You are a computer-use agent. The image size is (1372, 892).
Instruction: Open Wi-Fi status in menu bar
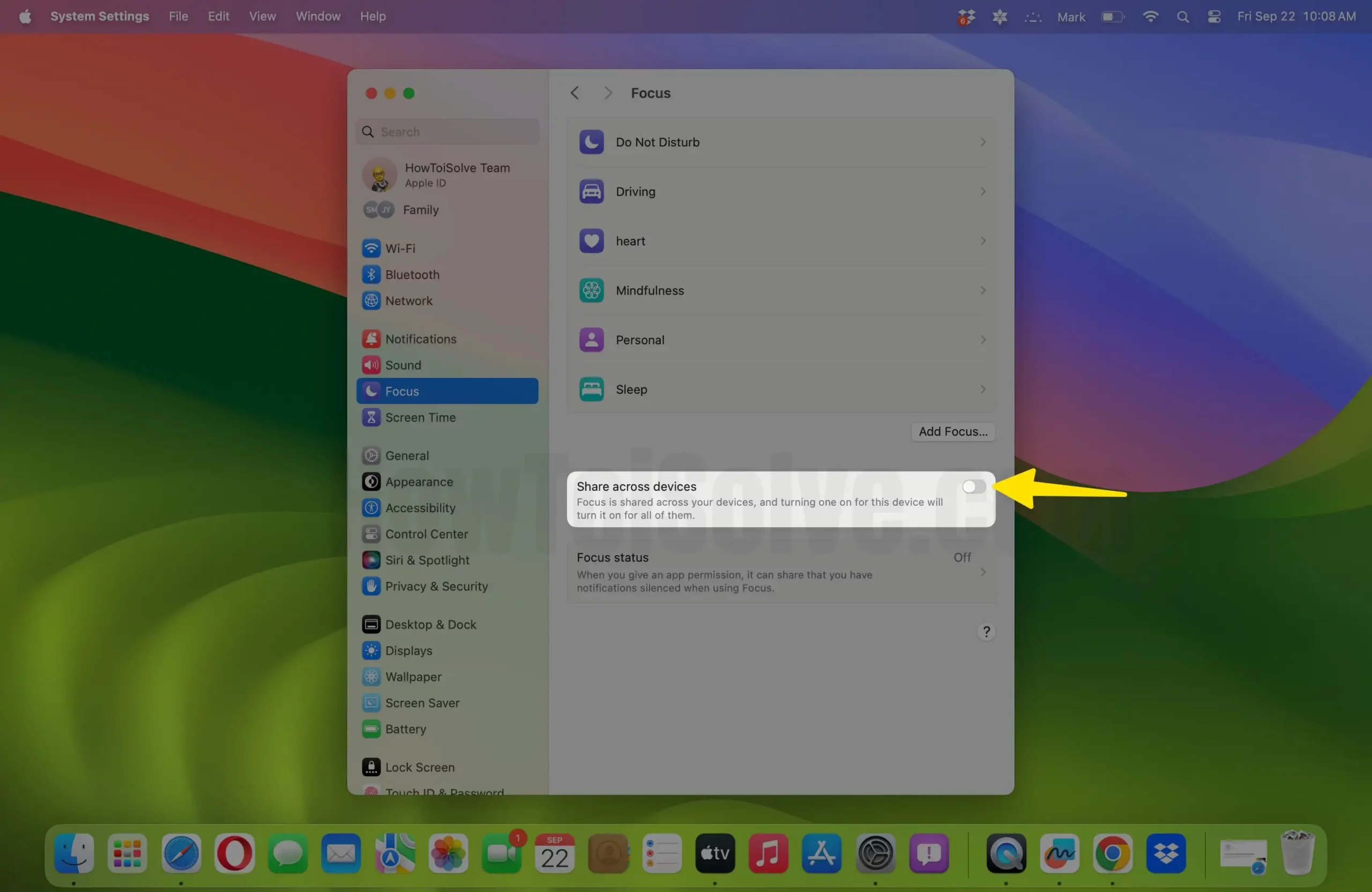point(1150,17)
